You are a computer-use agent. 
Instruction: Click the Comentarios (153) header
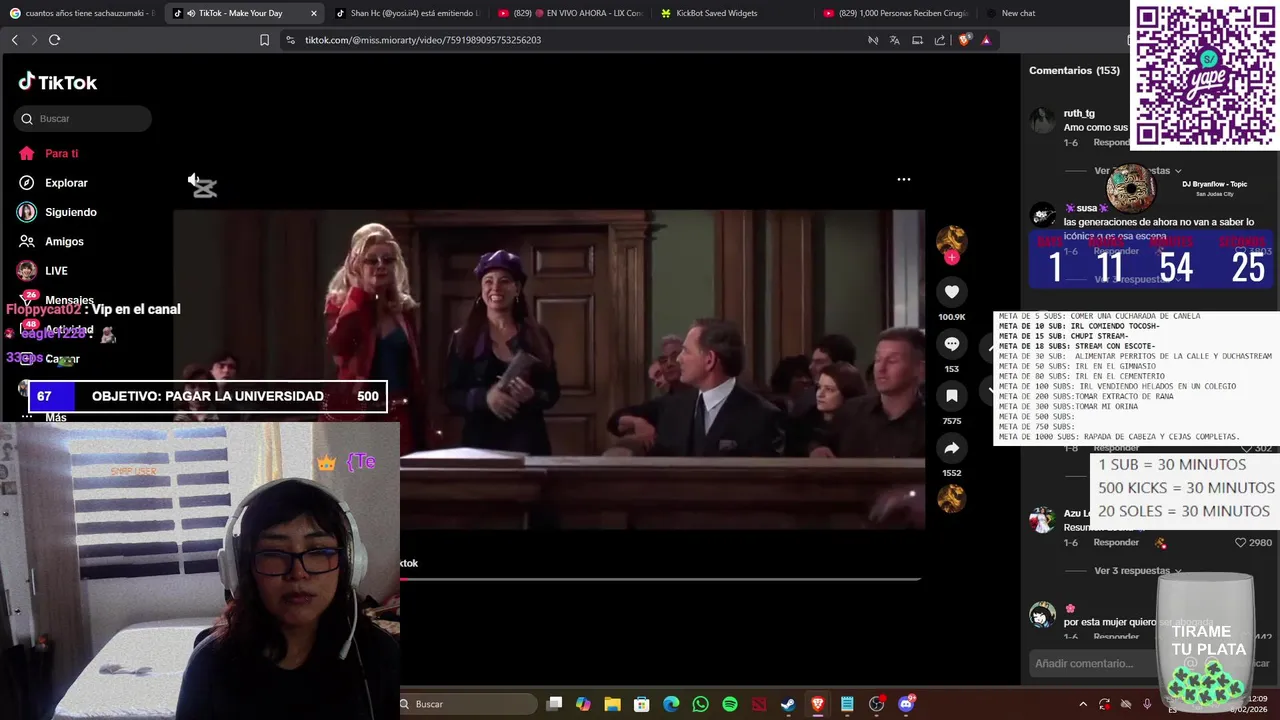click(x=1074, y=71)
